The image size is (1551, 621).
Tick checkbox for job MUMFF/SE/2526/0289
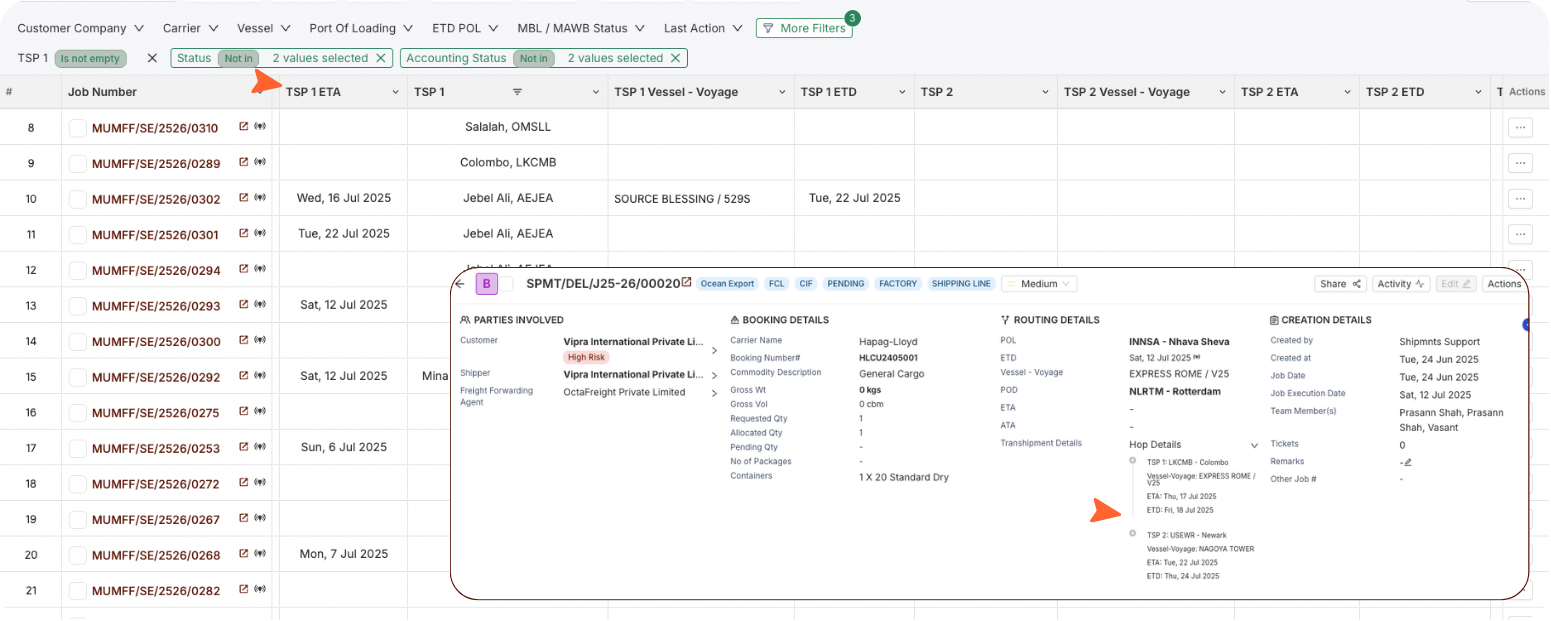click(x=77, y=163)
